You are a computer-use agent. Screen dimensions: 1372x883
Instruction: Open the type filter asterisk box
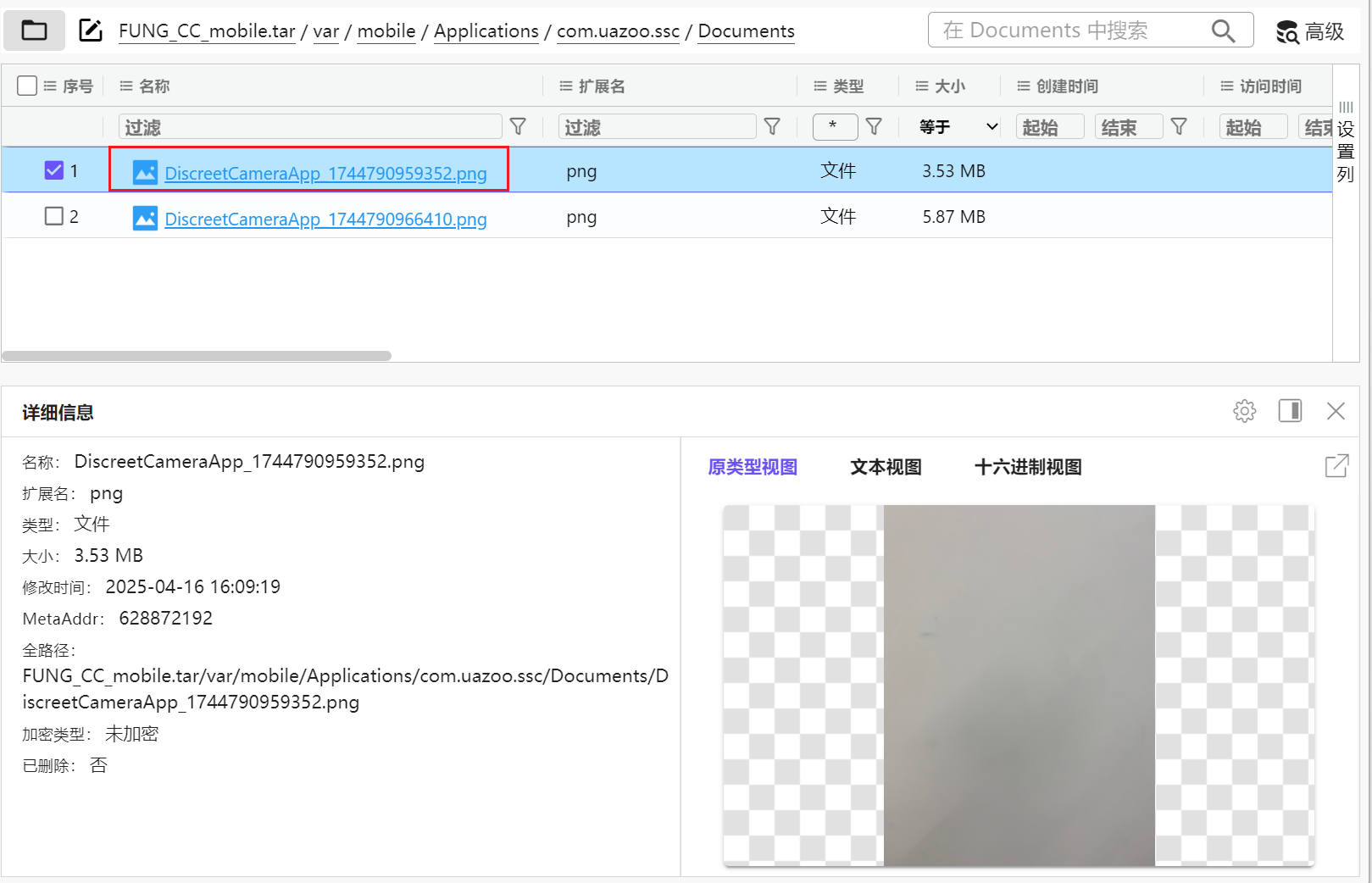click(x=834, y=127)
